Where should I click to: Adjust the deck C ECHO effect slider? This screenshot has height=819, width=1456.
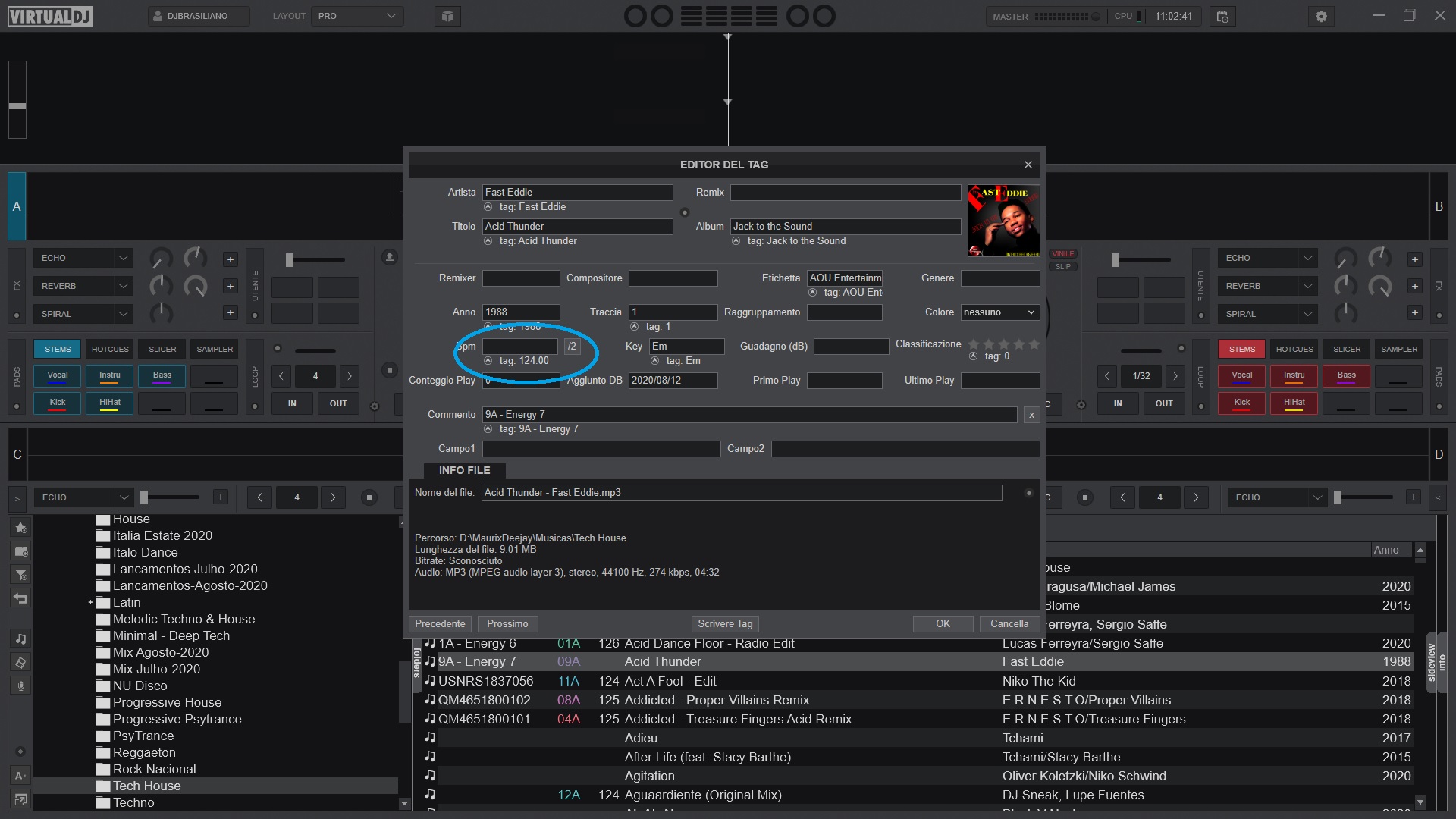171,497
